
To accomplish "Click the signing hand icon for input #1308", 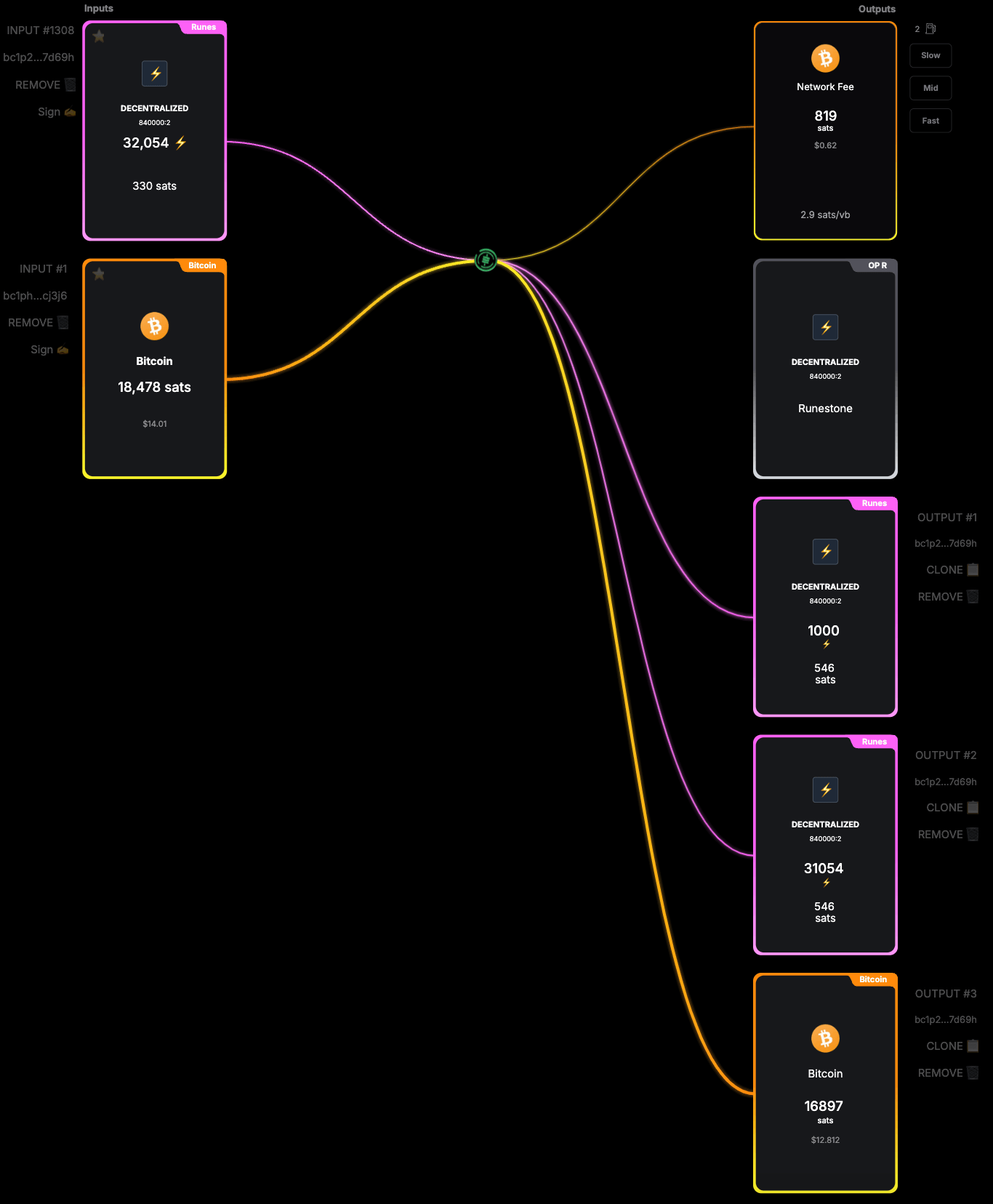I will pos(70,112).
